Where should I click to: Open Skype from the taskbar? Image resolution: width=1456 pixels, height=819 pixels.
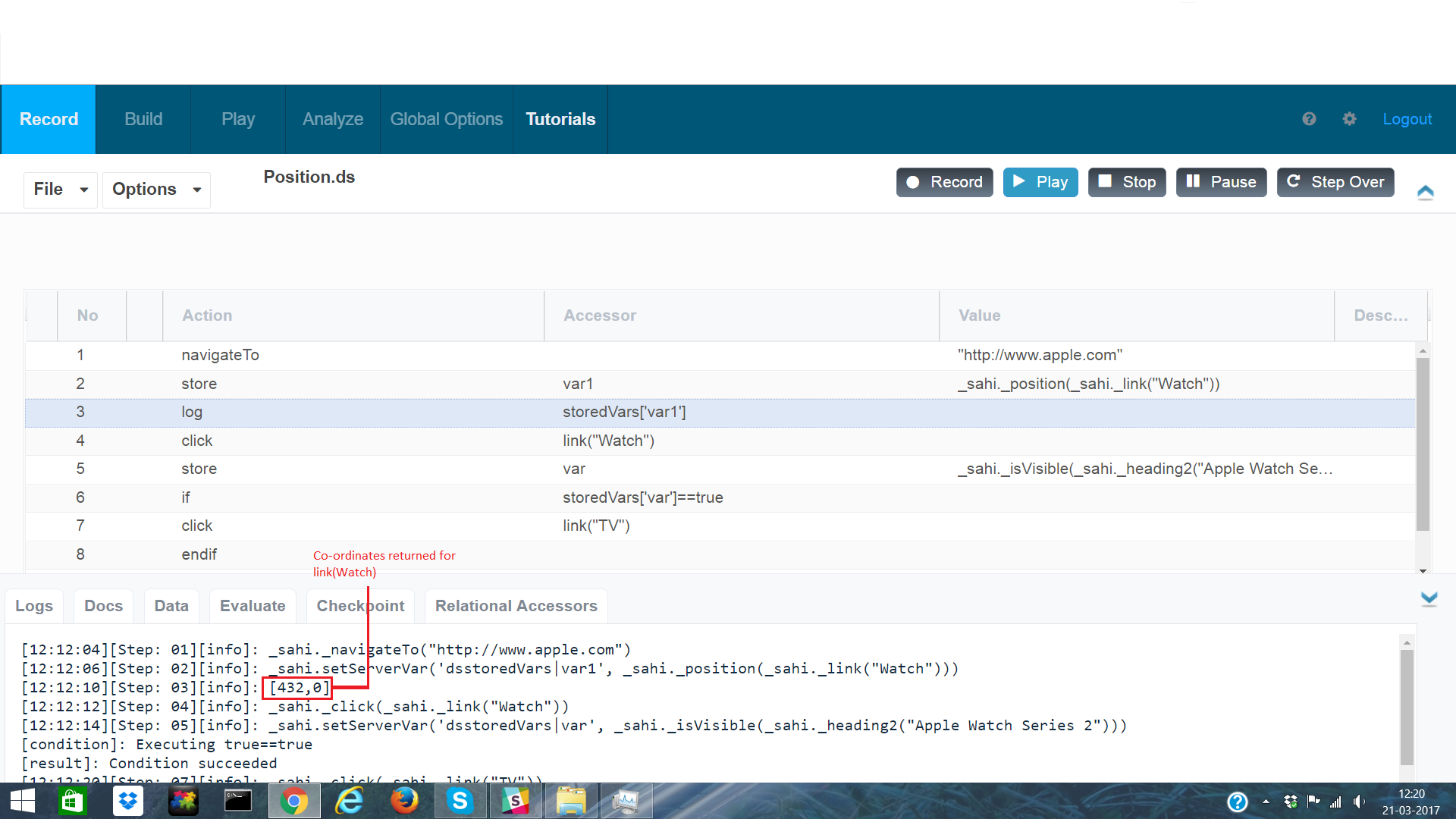coord(460,801)
